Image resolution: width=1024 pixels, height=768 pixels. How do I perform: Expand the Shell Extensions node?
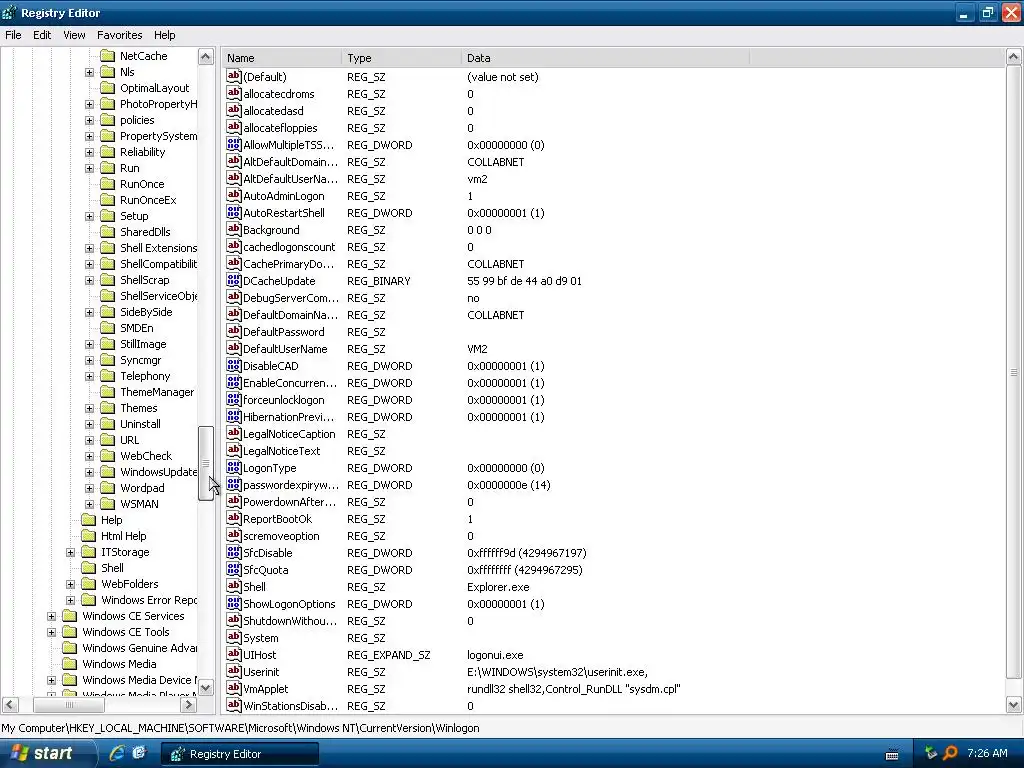point(89,249)
